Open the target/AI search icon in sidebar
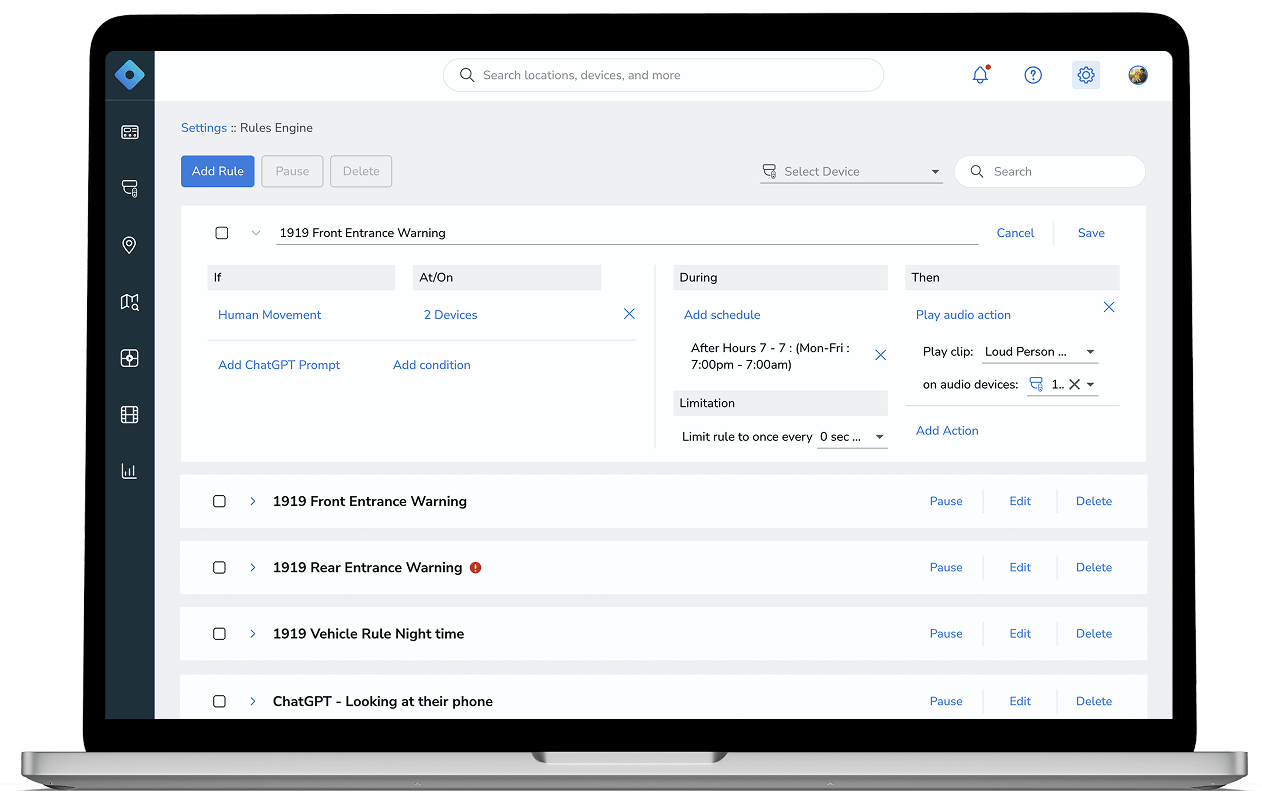The image size is (1262, 808). [130, 358]
